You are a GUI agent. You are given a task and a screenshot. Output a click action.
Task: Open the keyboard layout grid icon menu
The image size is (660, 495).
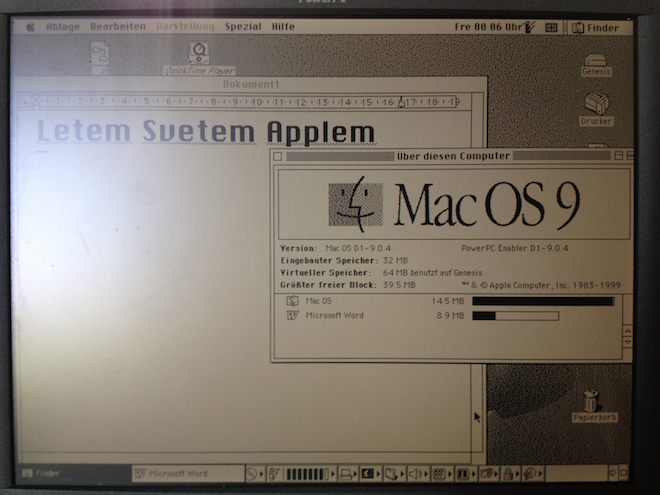click(x=551, y=28)
